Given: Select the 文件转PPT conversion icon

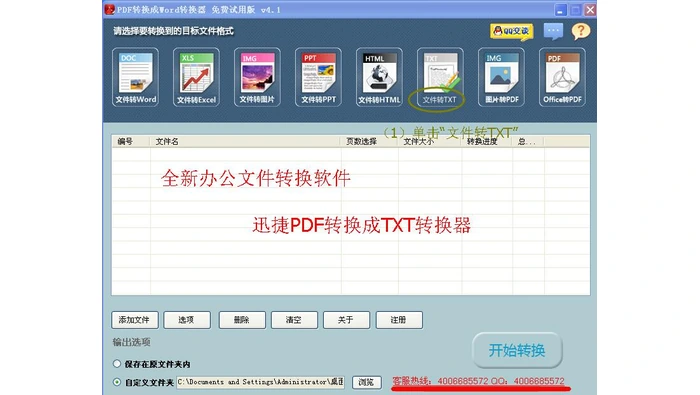Looking at the screenshot, I should pyautogui.click(x=318, y=77).
